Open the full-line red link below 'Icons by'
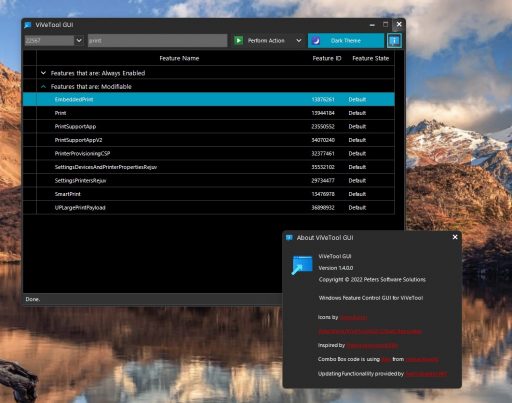 coord(370,332)
